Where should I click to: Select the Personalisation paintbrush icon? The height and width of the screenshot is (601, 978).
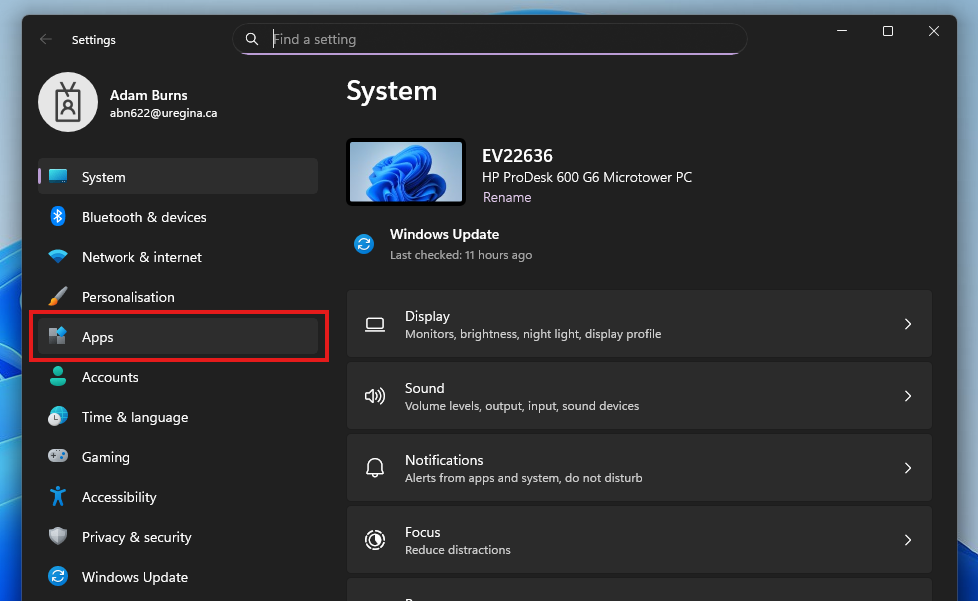click(58, 296)
